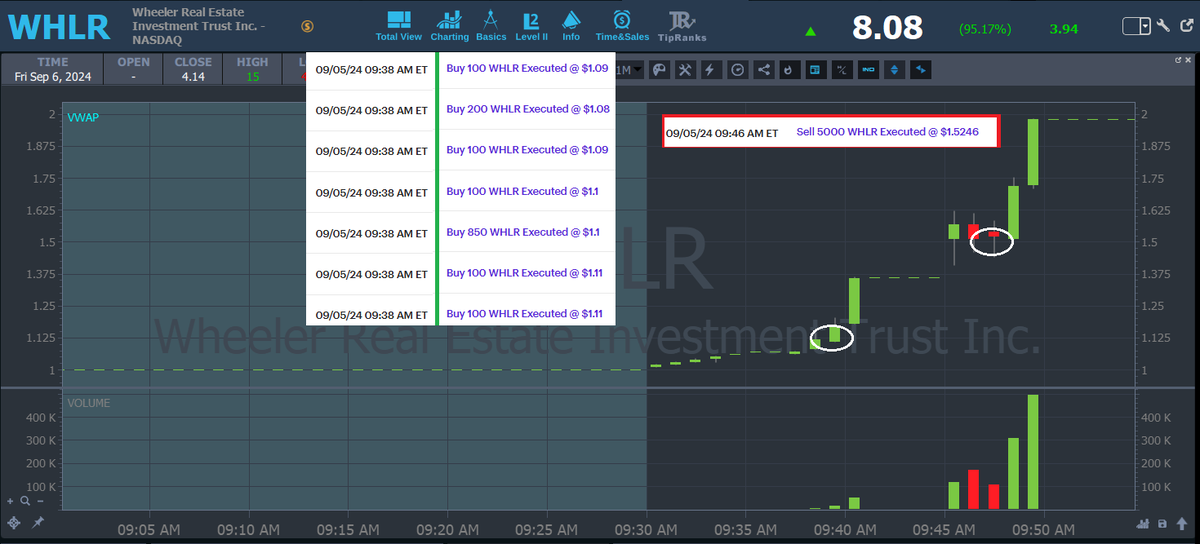The image size is (1200, 544).
Task: Click the CLOSE value 4.14
Action: coord(193,76)
